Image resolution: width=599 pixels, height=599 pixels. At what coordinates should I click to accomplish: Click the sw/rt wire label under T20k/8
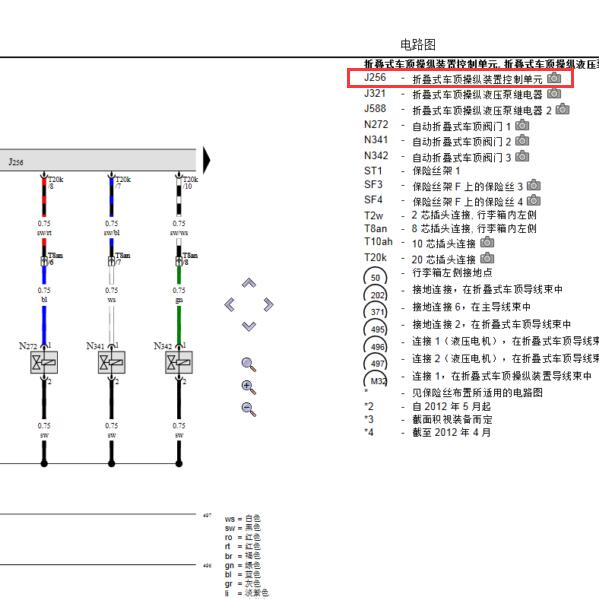[44, 233]
